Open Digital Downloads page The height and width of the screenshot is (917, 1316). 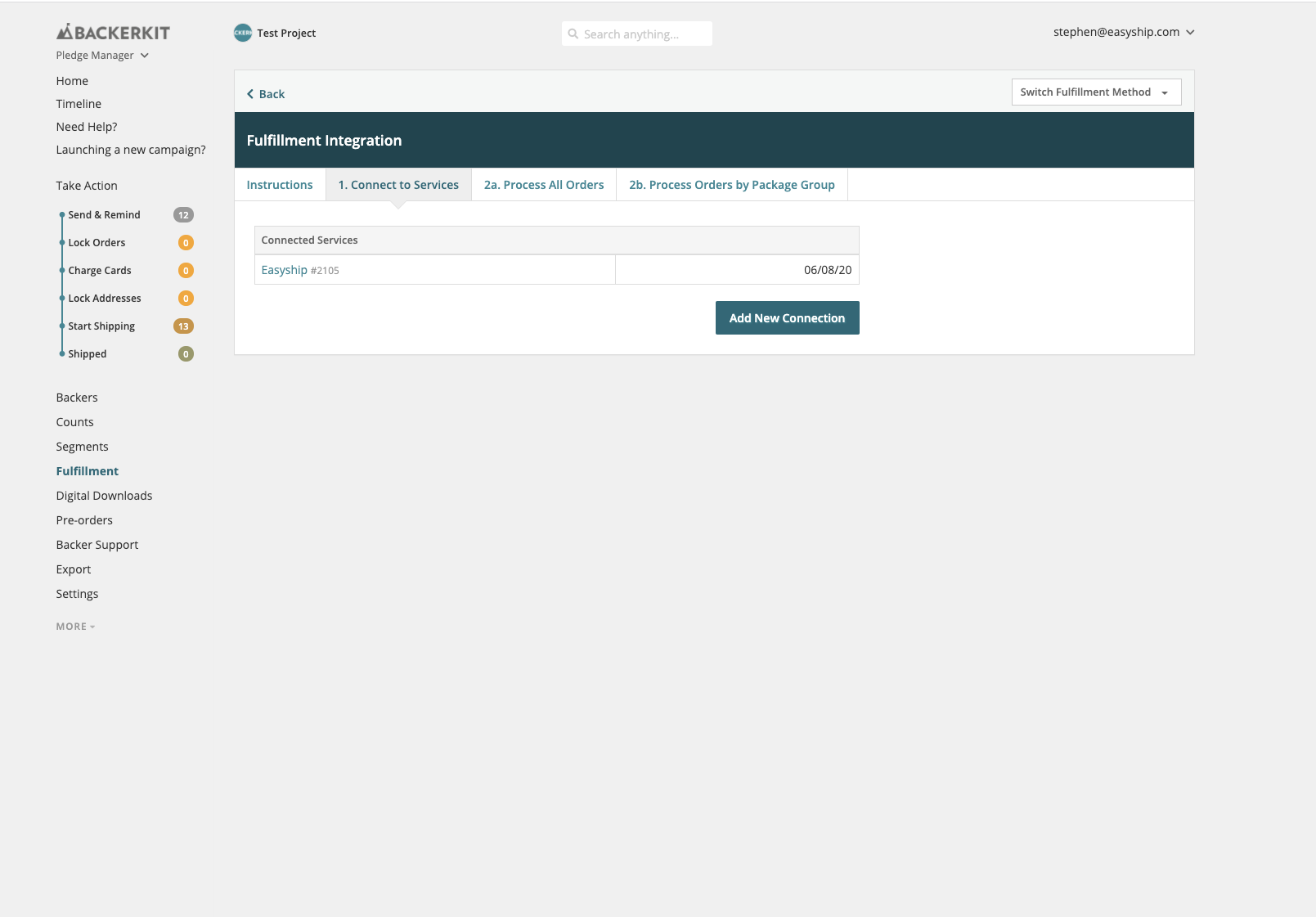click(104, 496)
